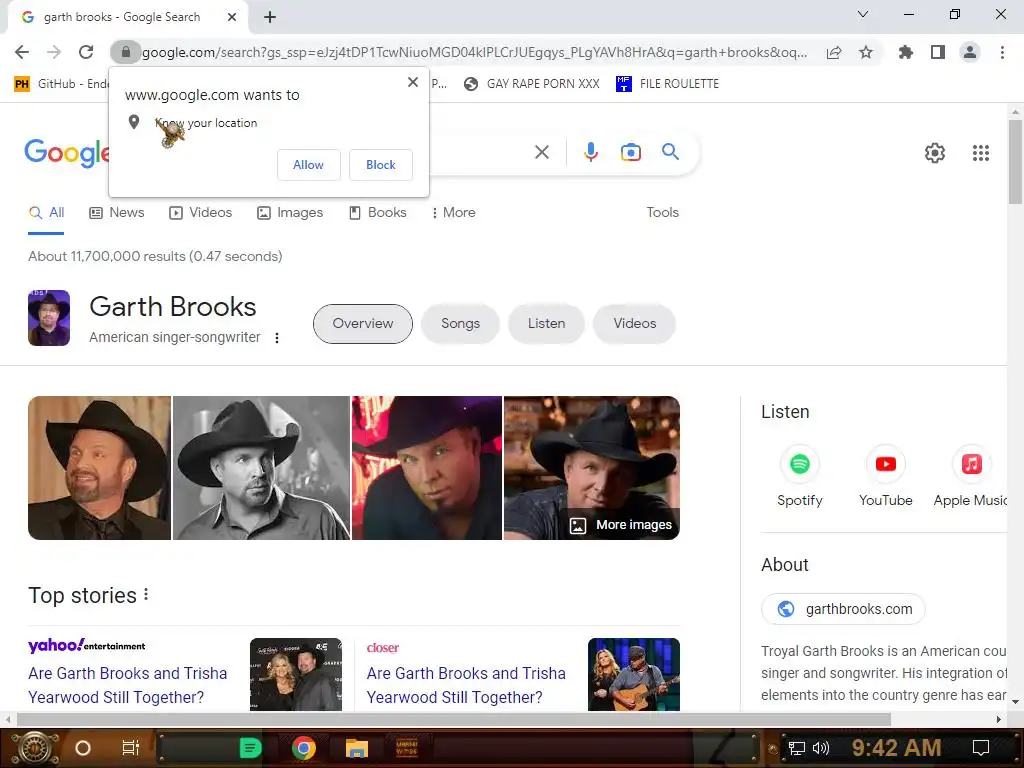Click the horizontal page scrollbar
The height and width of the screenshot is (768, 1024).
[x=454, y=720]
